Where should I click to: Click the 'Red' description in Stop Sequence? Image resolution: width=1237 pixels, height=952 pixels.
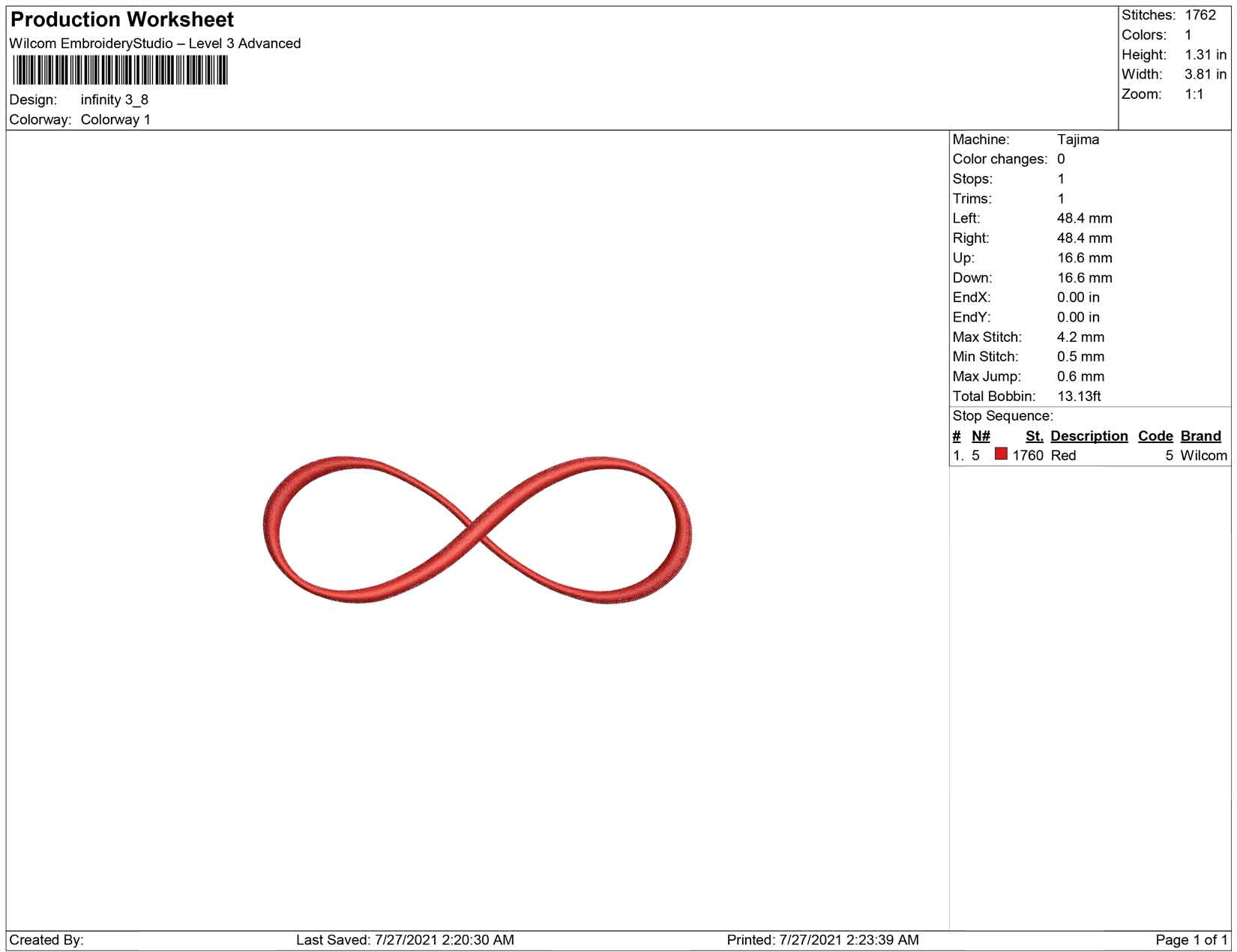(1063, 456)
